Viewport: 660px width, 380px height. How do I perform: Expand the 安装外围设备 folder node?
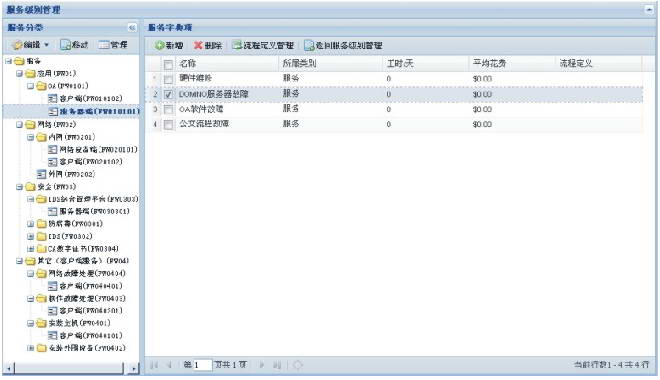click(30, 348)
